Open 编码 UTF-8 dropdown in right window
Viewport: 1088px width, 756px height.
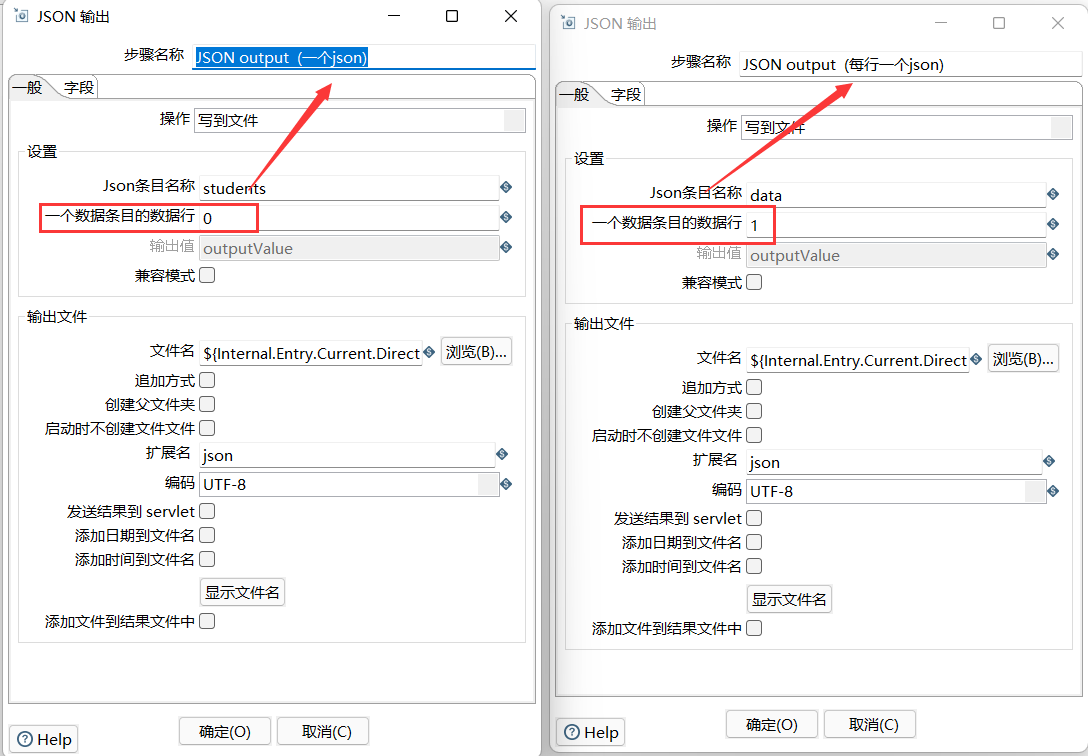click(1035, 491)
